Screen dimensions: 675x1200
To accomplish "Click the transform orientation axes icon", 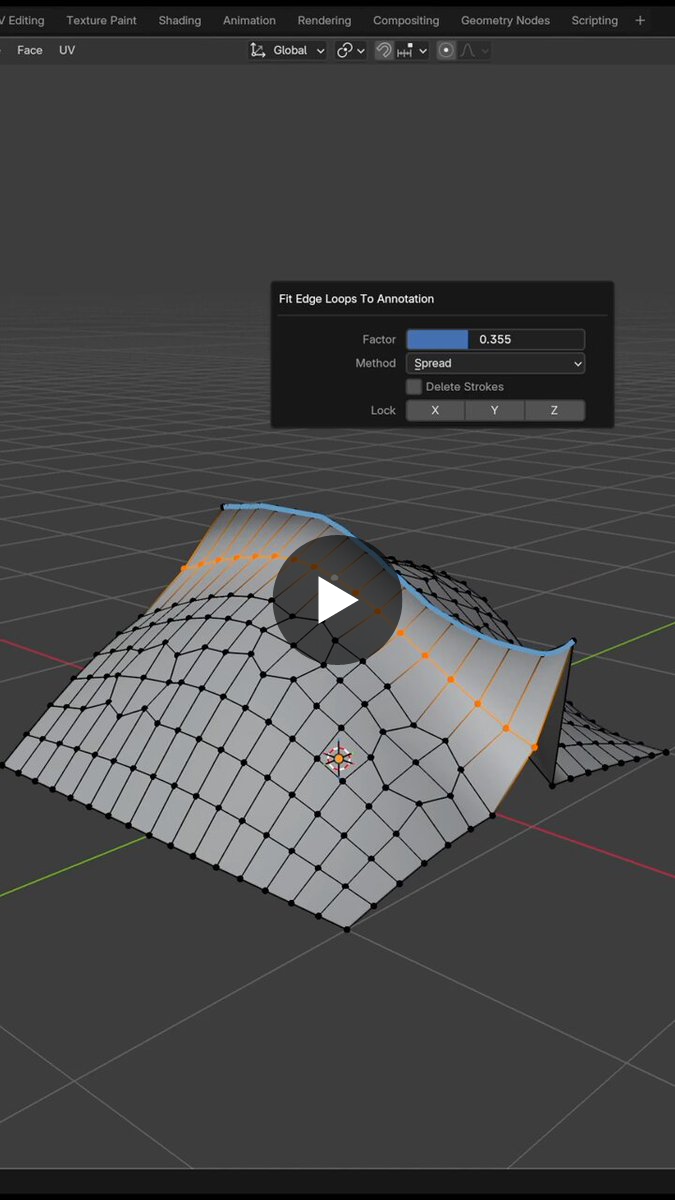I will point(258,50).
